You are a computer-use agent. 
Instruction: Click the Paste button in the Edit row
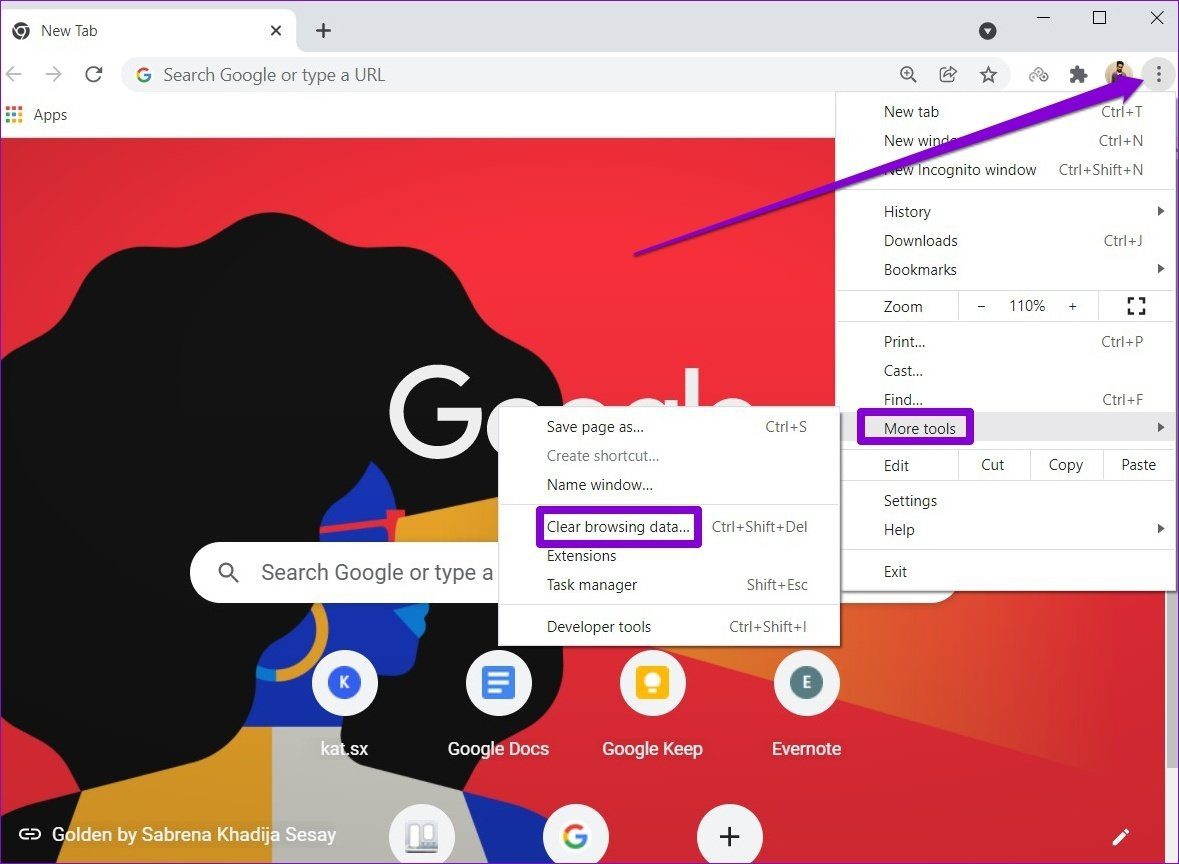[1138, 465]
